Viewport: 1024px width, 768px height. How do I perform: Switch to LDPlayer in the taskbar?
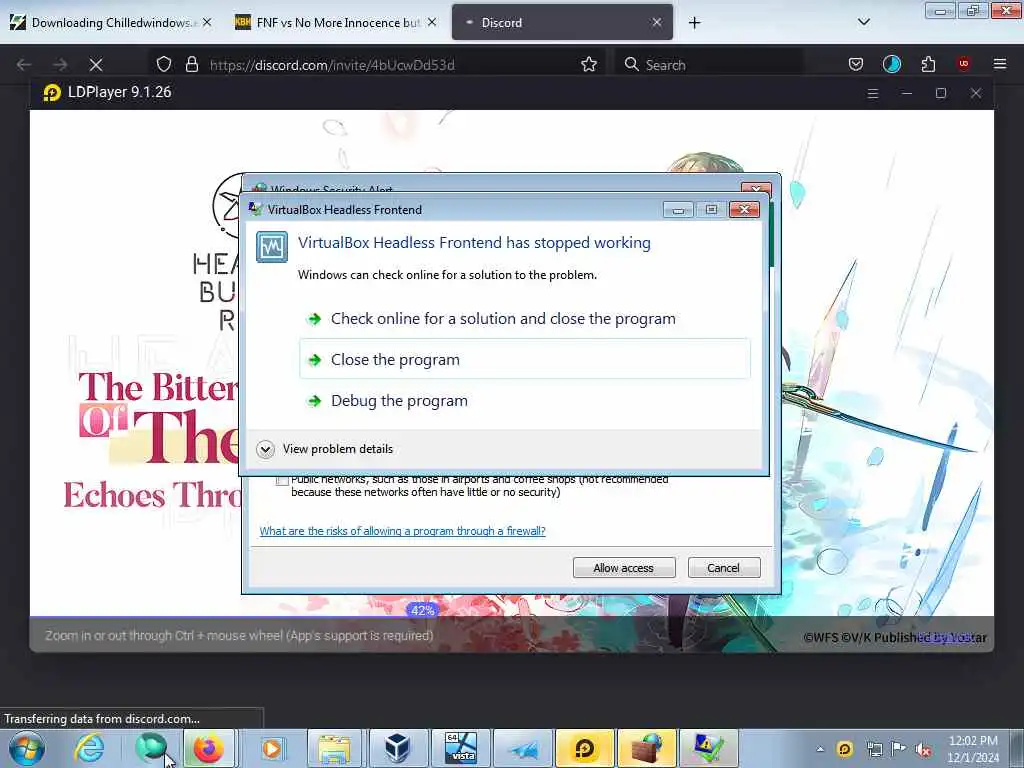click(584, 748)
